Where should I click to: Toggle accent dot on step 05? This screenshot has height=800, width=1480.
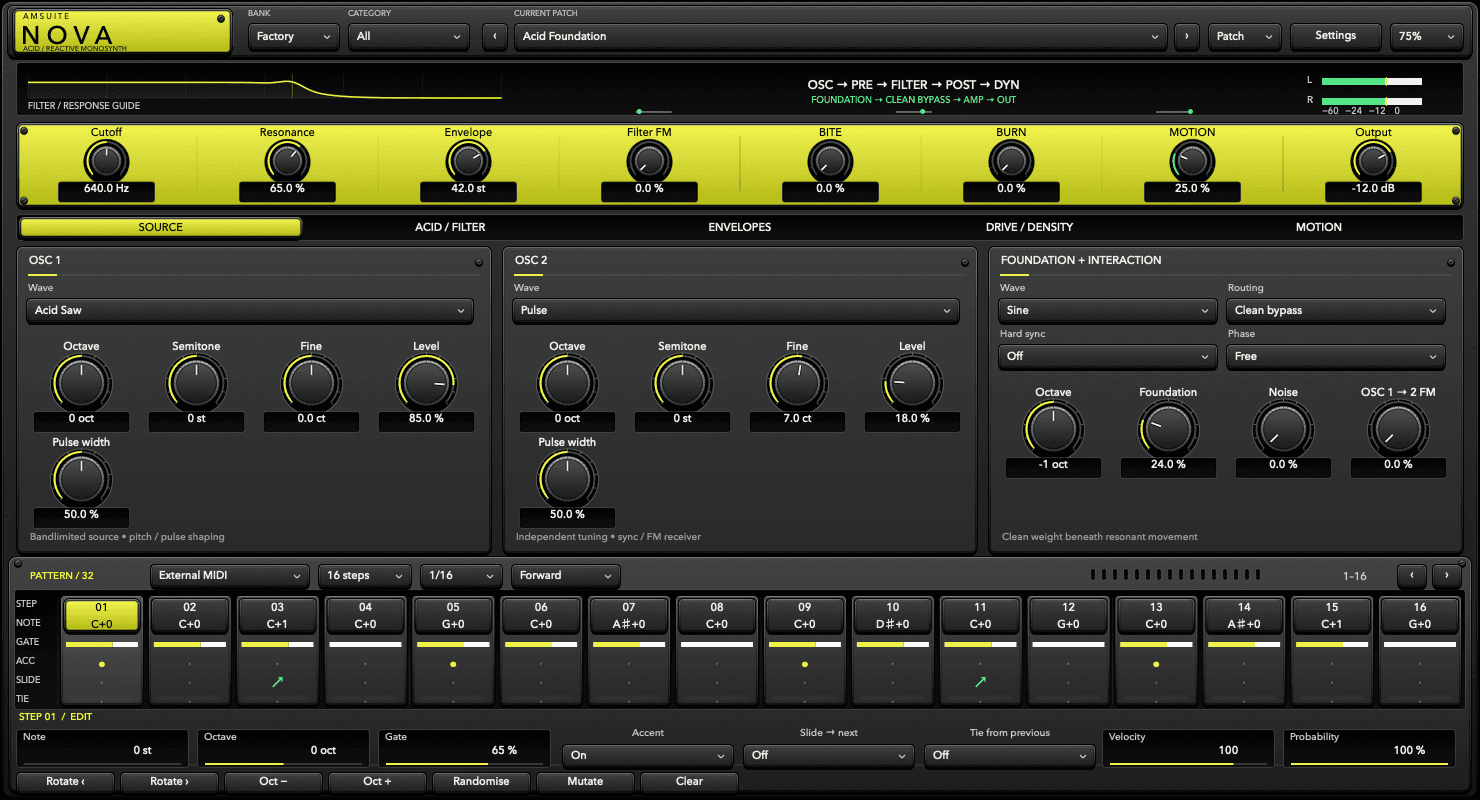(453, 664)
